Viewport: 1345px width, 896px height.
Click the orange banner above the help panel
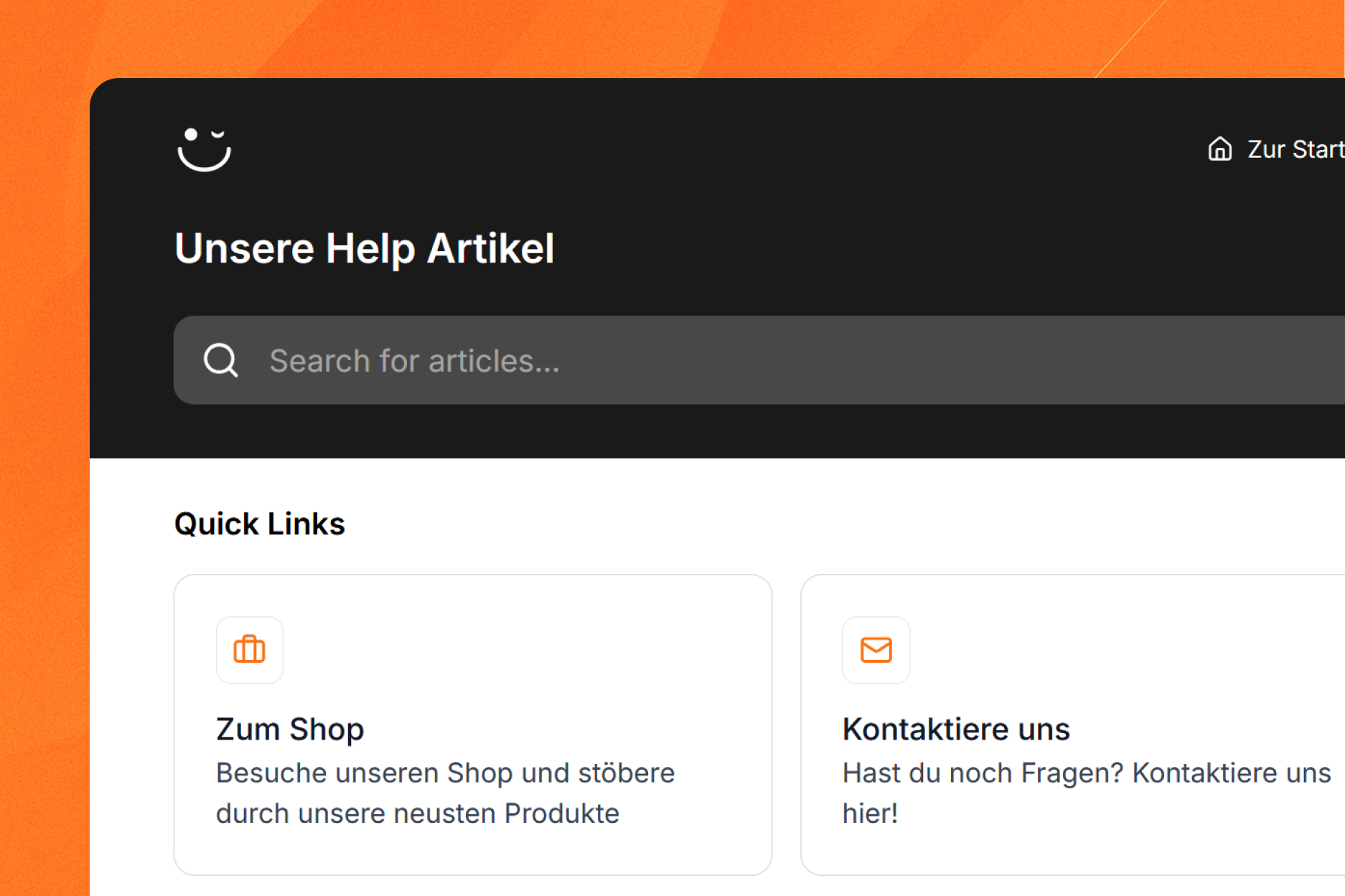click(x=646, y=36)
